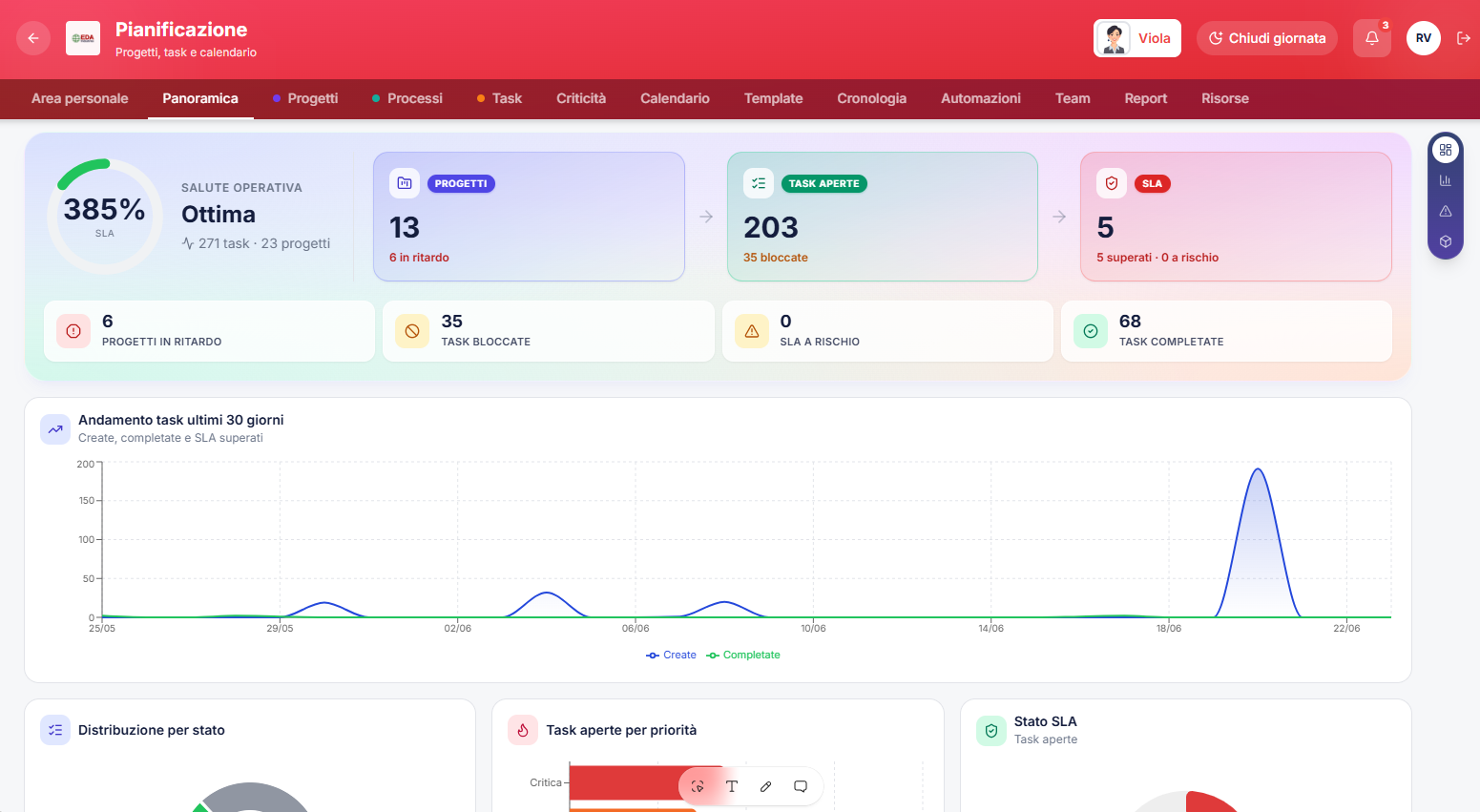Viewport: 1480px width, 812px height.
Task: Select the cube icon in the floating sidebar
Action: (1446, 241)
